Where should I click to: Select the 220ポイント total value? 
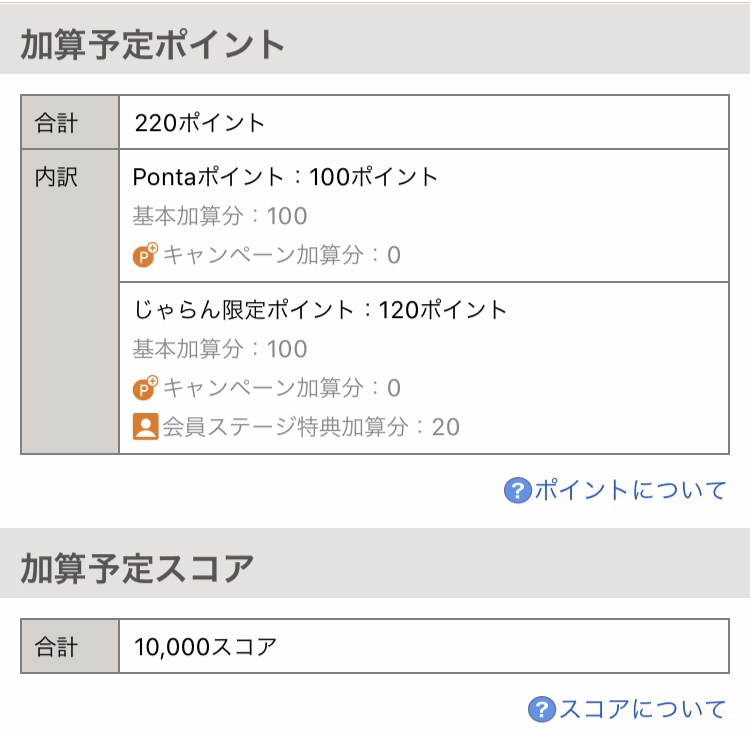click(199, 122)
